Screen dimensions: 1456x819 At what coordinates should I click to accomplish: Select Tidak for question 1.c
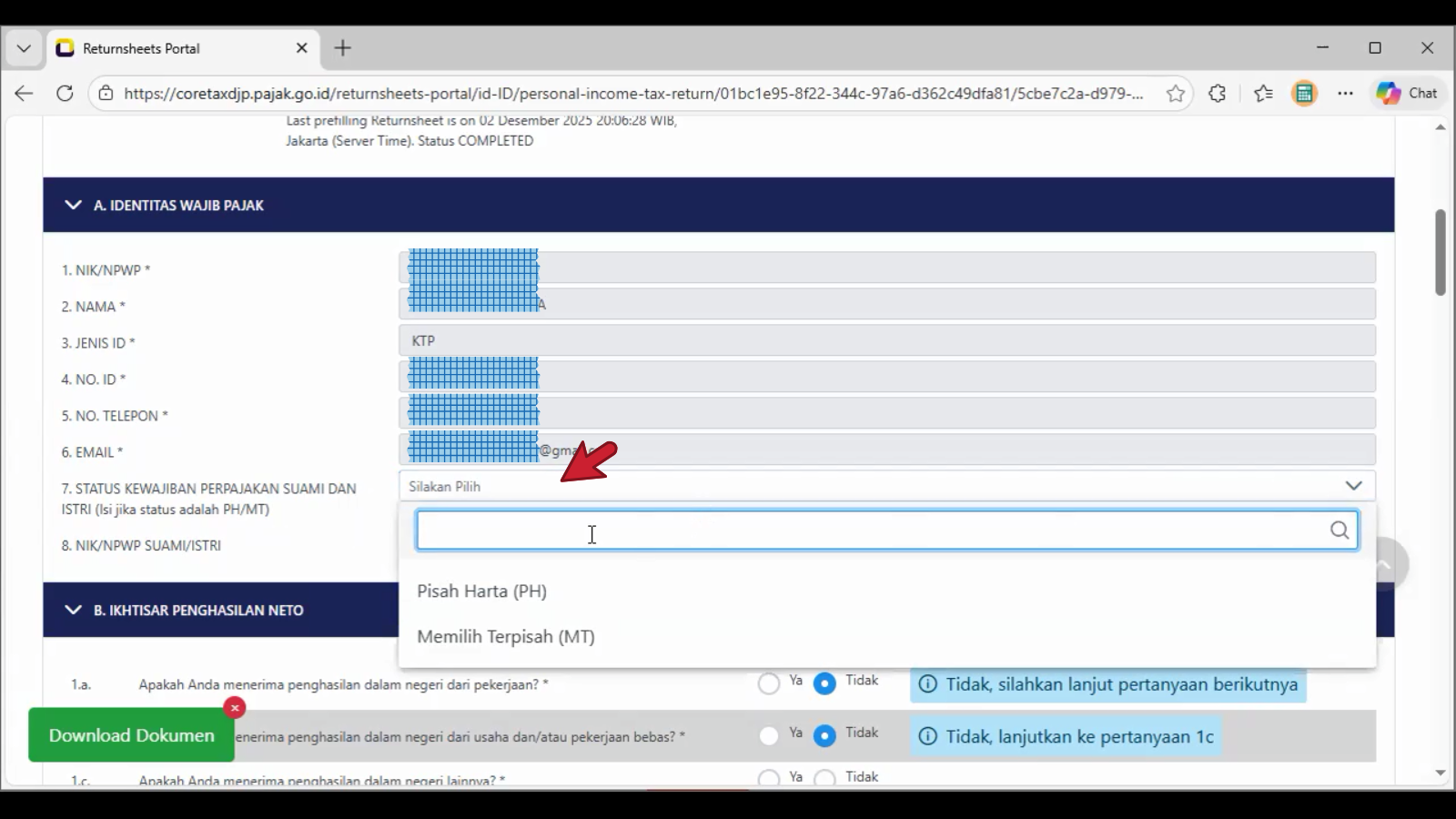[824, 778]
